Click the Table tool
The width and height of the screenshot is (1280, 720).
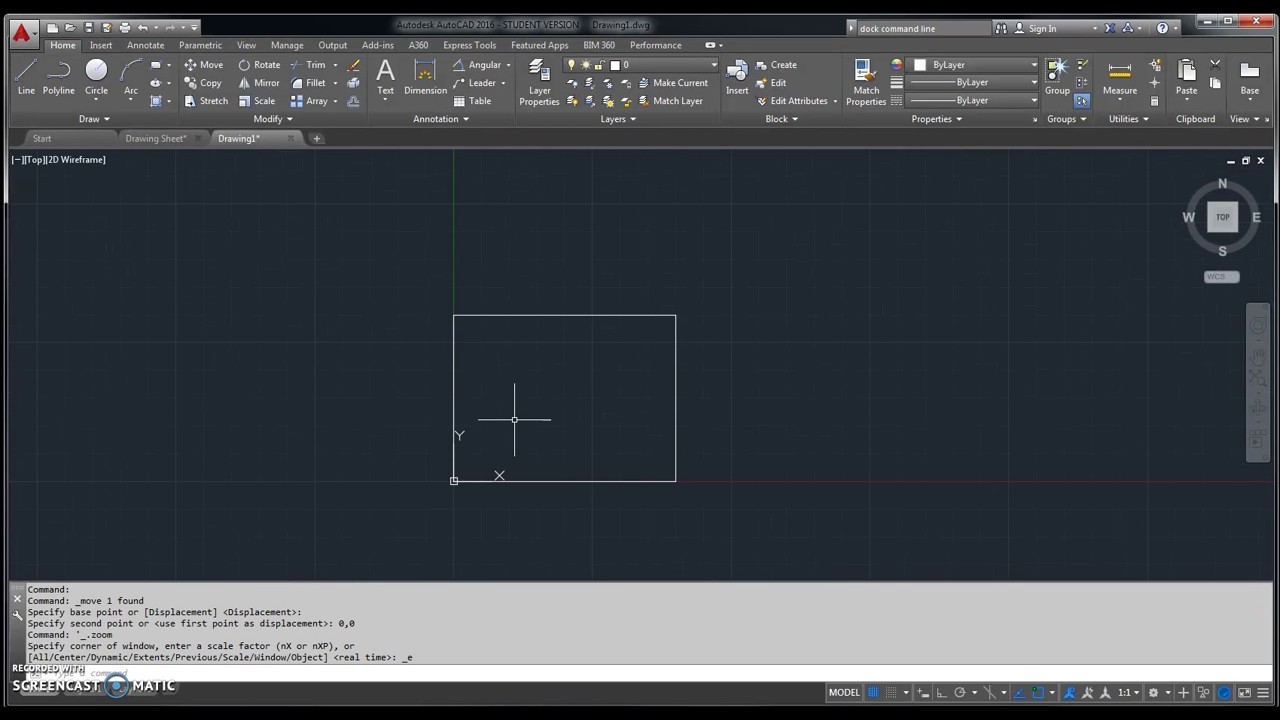[x=472, y=101]
